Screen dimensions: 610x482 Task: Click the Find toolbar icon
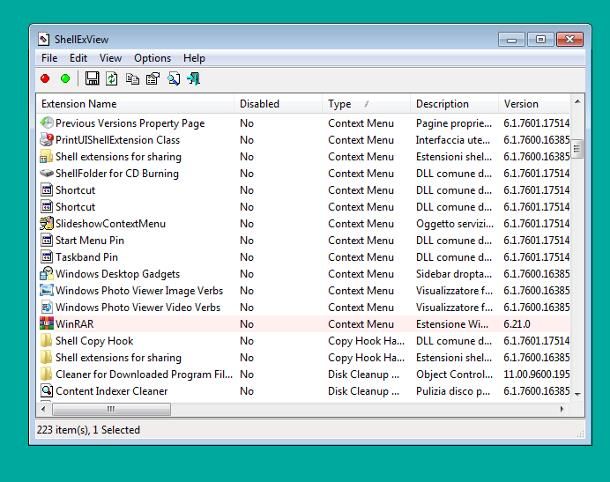click(x=174, y=79)
